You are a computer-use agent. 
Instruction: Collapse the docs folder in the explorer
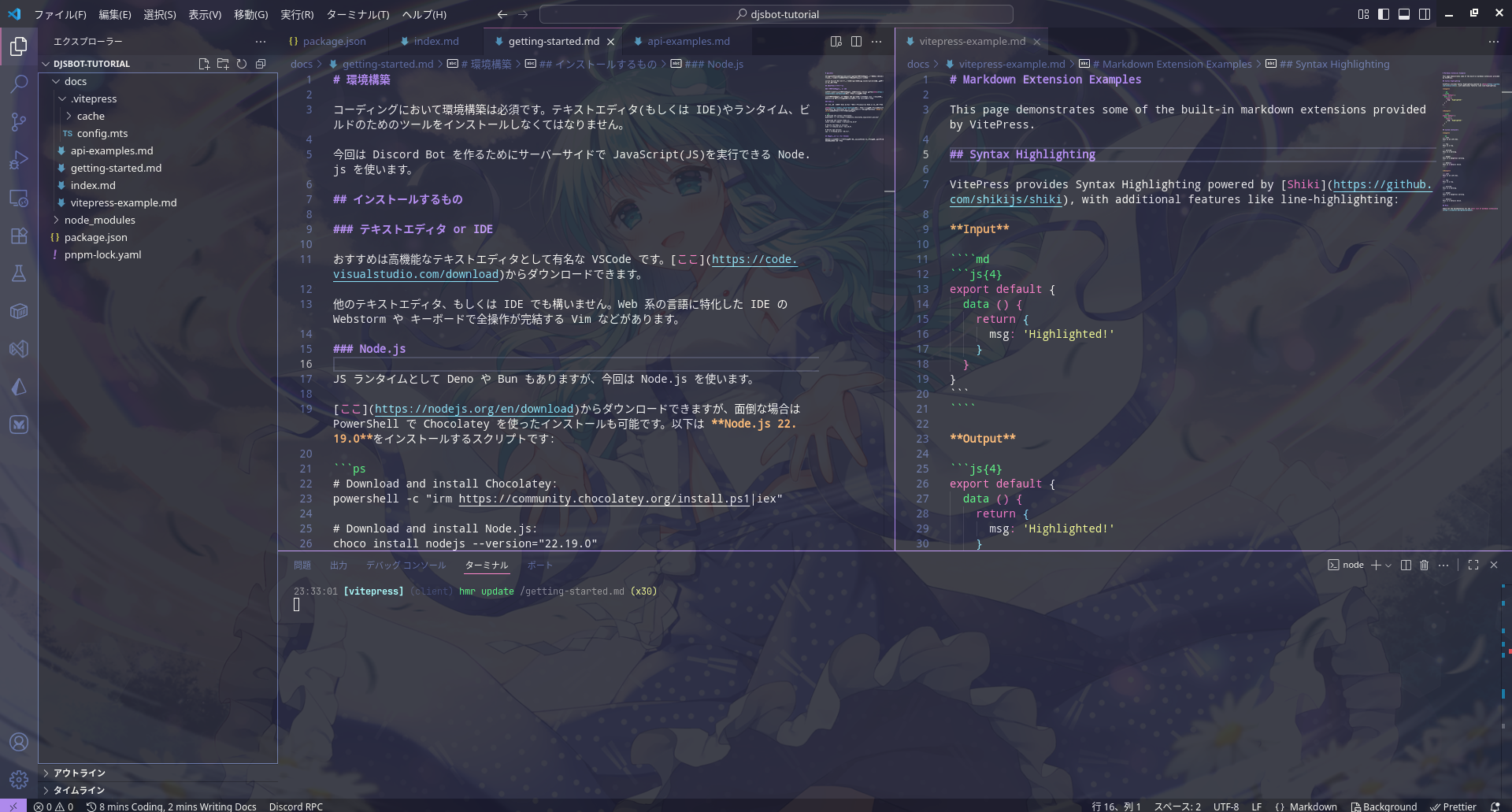click(75, 81)
